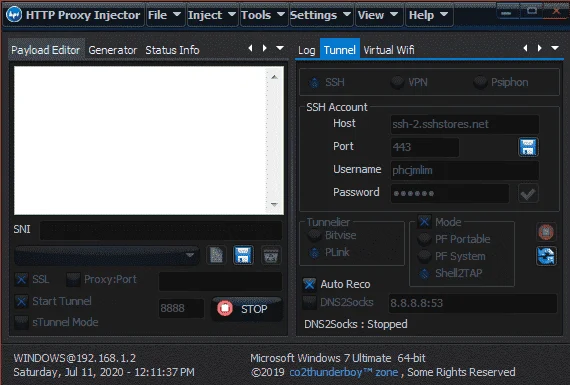Select Shell2TAP mode
The image size is (570, 385).
click(450, 273)
